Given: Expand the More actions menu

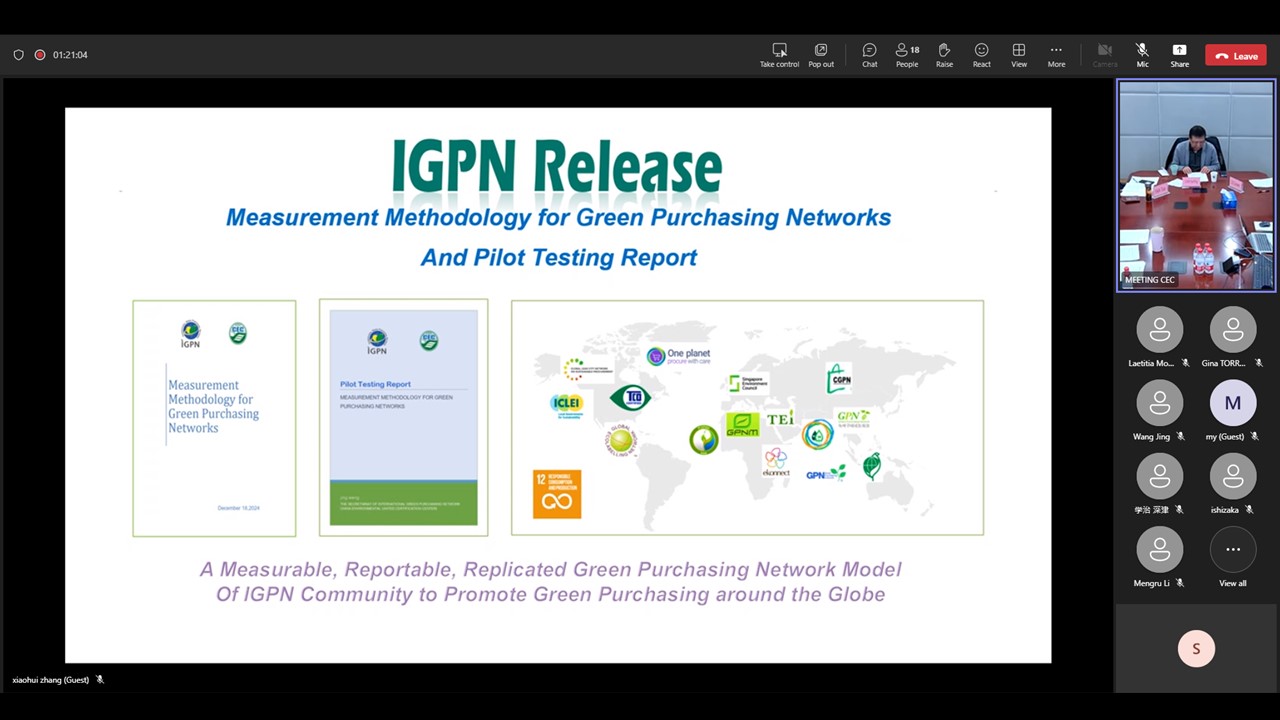Looking at the screenshot, I should pos(1056,55).
